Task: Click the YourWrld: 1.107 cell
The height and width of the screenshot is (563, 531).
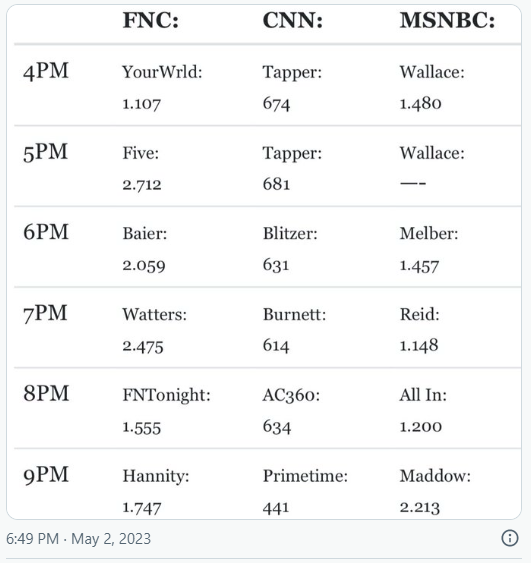Action: (162, 88)
